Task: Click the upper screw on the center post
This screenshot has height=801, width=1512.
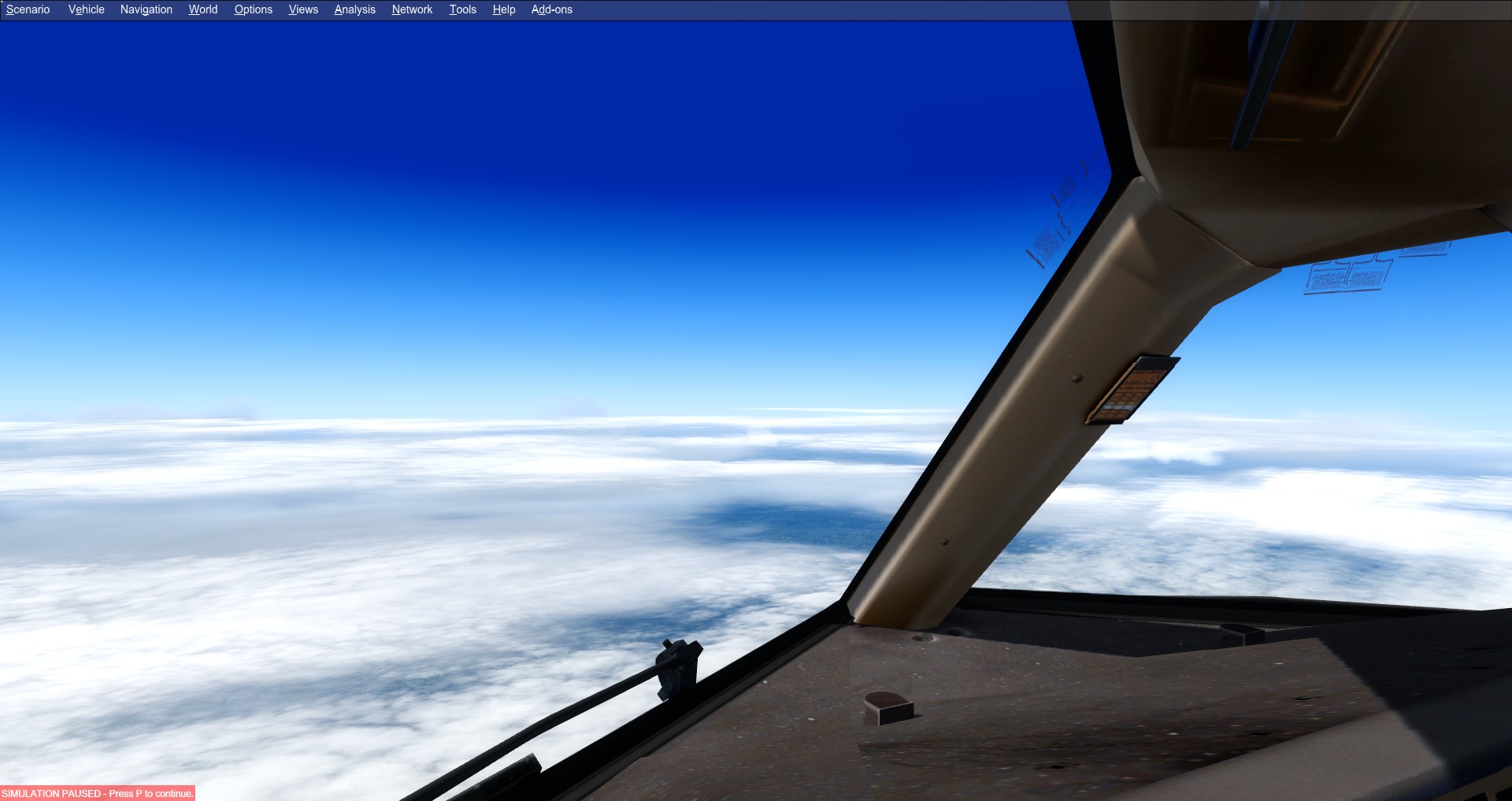Action: coord(1077,379)
